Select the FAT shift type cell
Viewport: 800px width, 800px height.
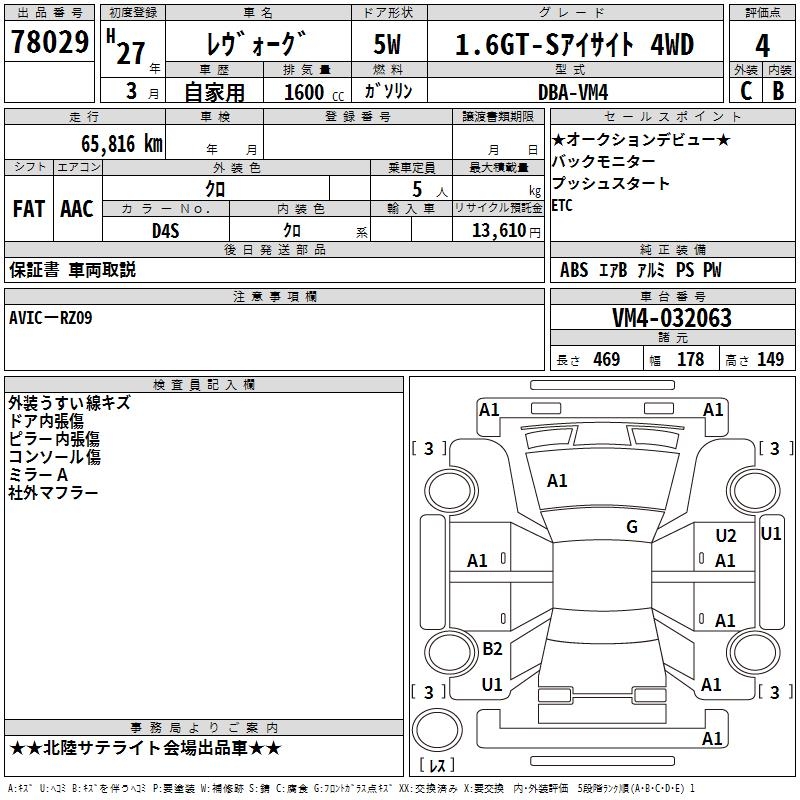point(28,209)
